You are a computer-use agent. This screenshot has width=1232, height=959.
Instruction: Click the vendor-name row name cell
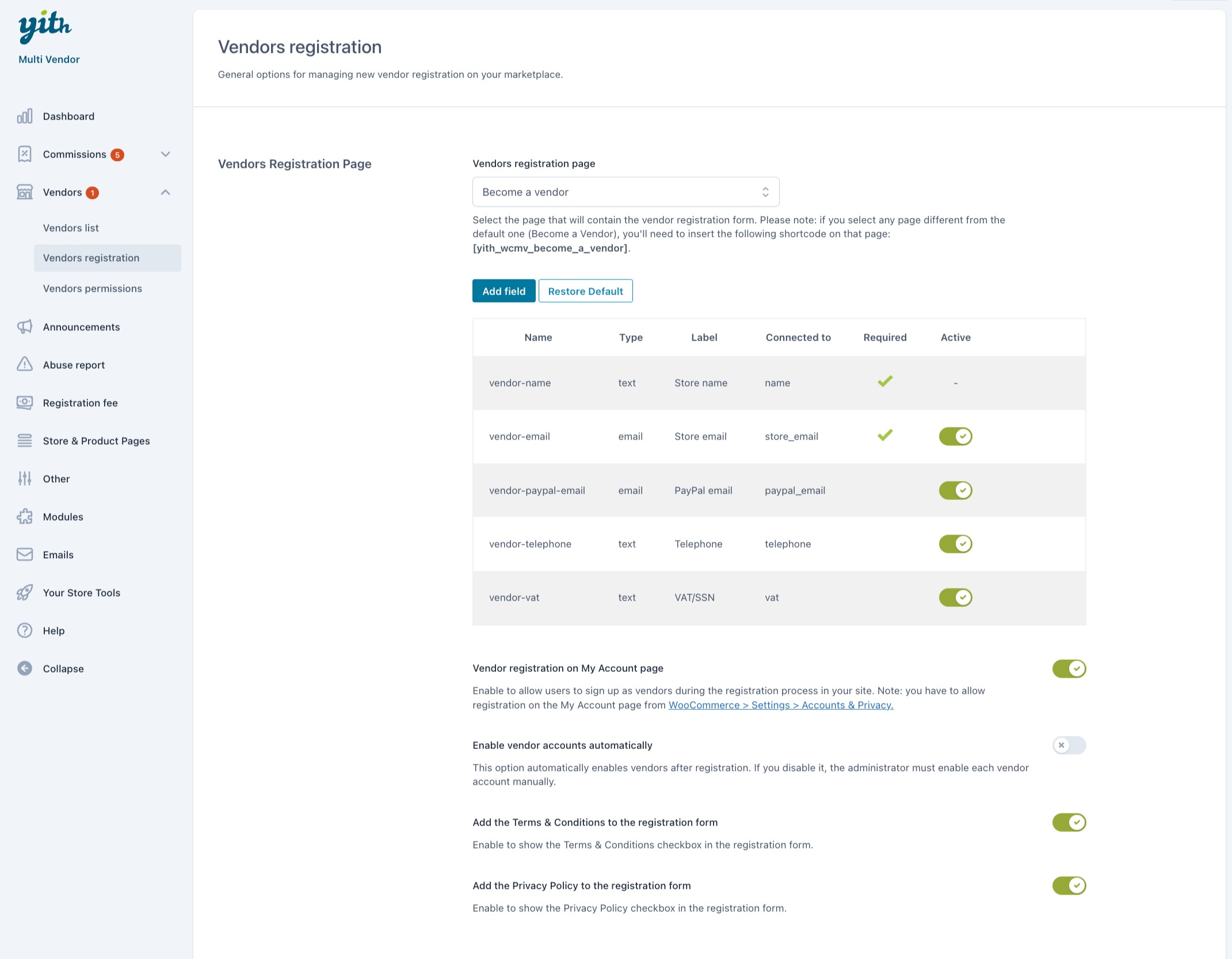pos(520,383)
